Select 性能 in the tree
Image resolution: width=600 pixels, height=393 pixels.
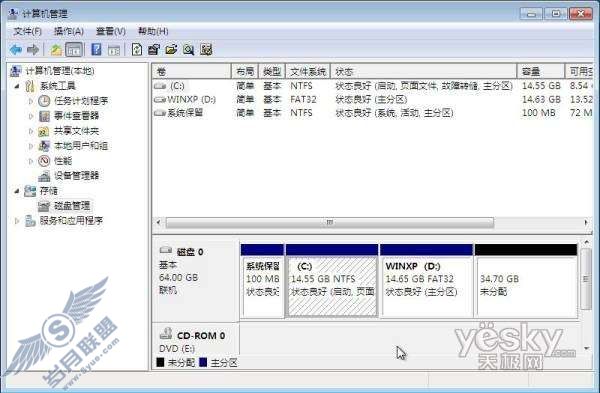(63, 161)
